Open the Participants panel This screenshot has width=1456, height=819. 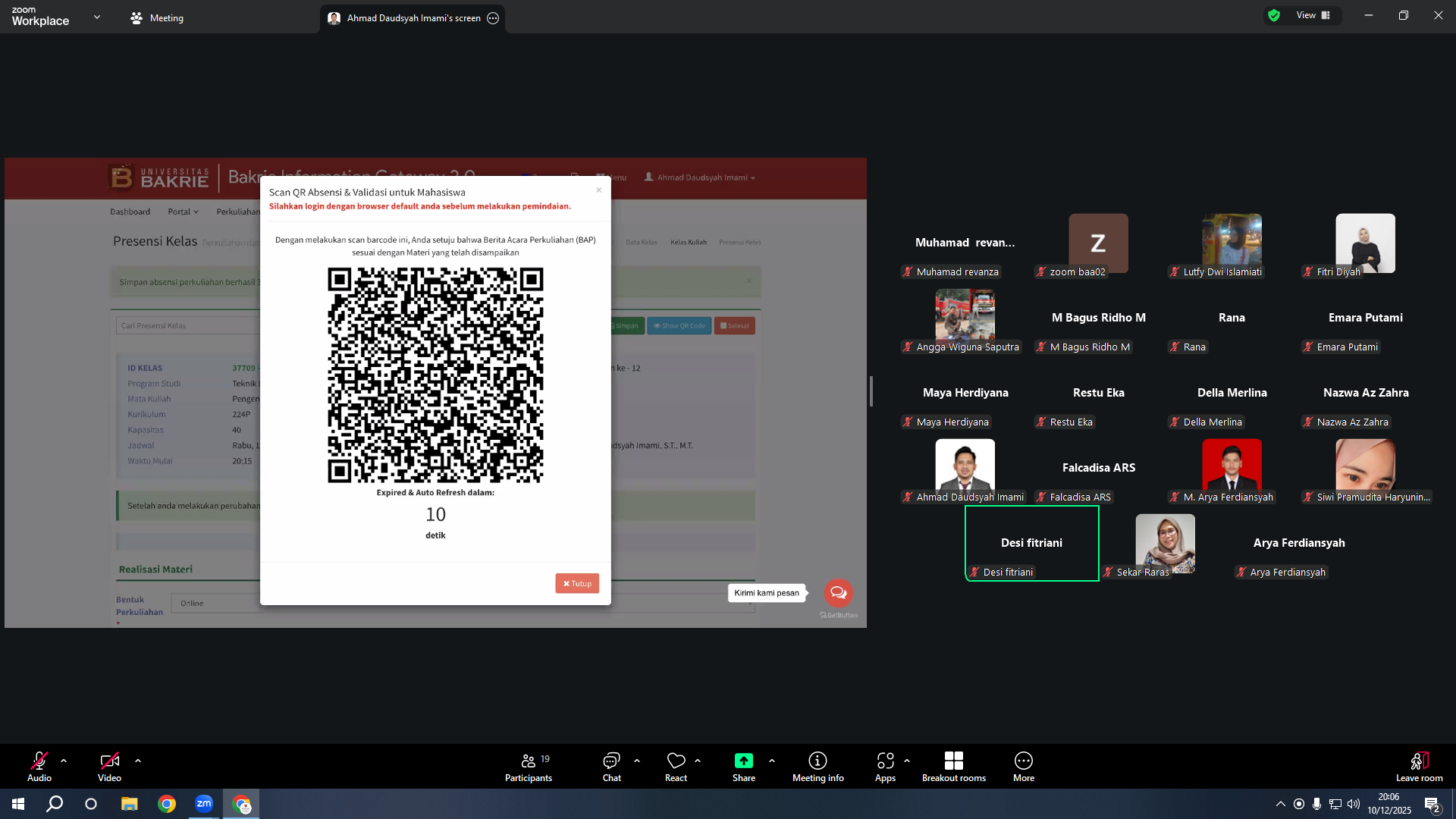[529, 766]
